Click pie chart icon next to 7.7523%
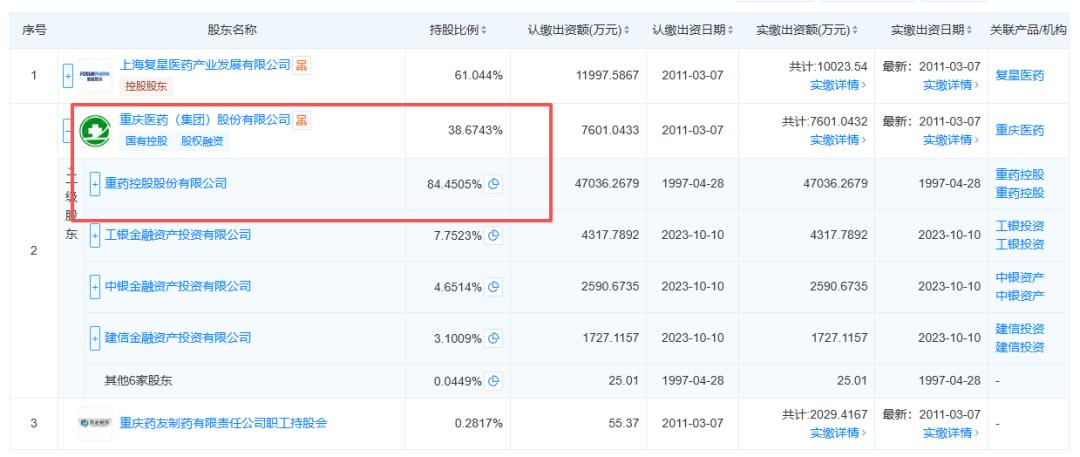Screen dimensions: 1080x457 click(493, 236)
